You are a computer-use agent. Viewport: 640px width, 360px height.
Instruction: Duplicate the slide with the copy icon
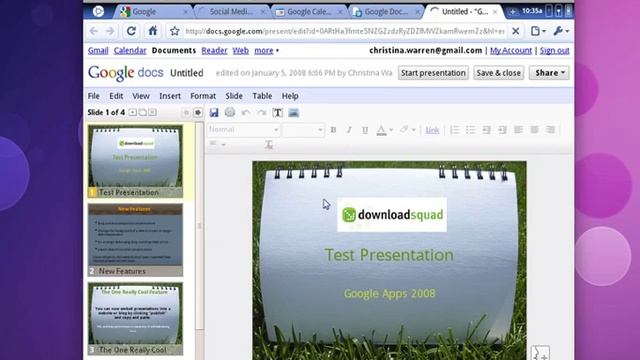pos(142,112)
